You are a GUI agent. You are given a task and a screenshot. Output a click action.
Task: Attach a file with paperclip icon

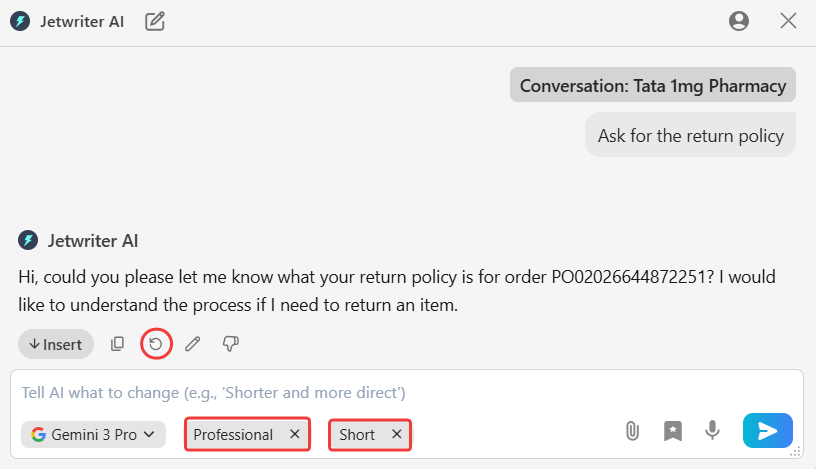632,431
